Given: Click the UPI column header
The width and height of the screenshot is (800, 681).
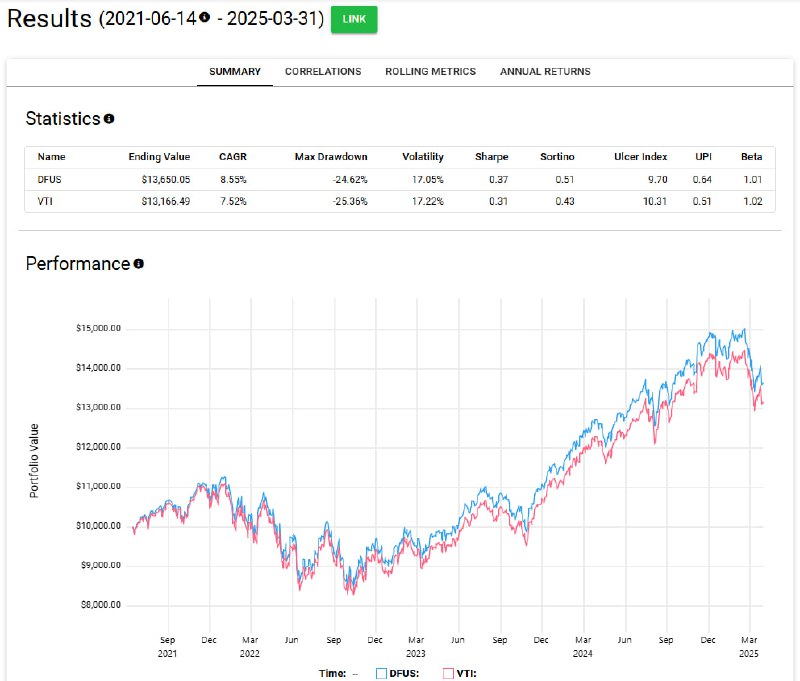Looking at the screenshot, I should 703,157.
